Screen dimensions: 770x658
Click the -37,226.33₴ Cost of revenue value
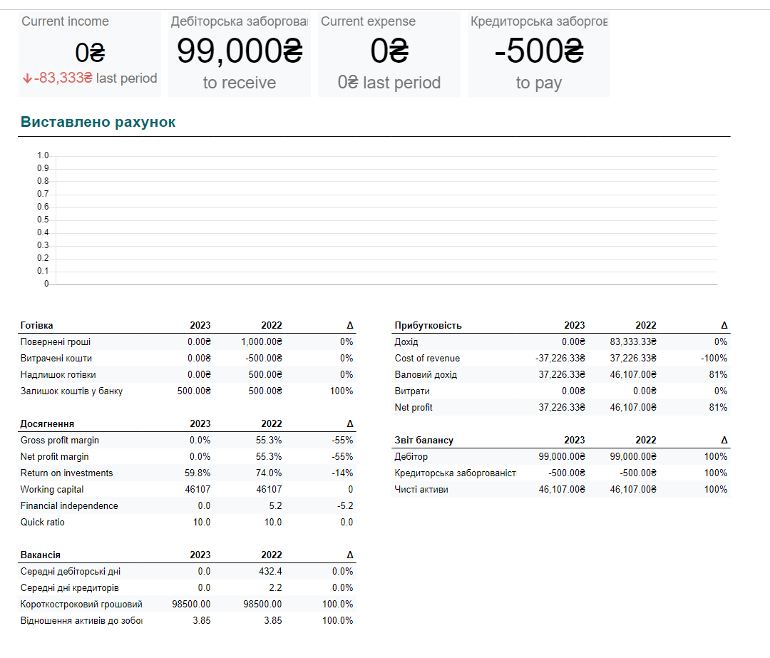point(560,358)
